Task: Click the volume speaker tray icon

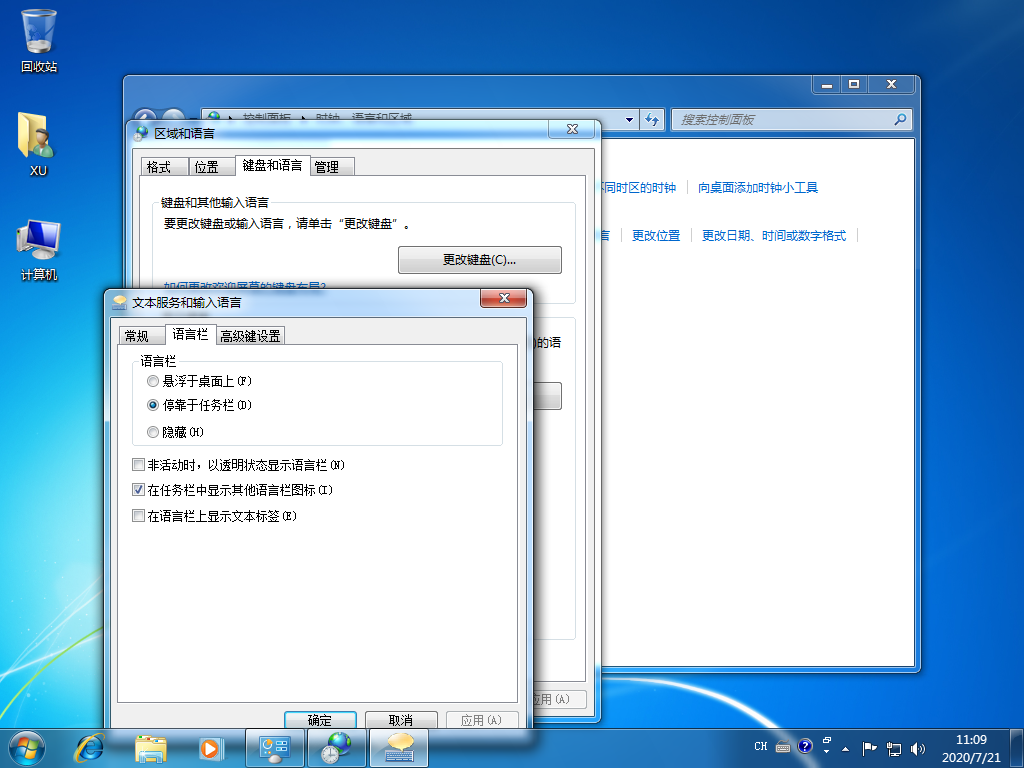Action: click(x=918, y=747)
